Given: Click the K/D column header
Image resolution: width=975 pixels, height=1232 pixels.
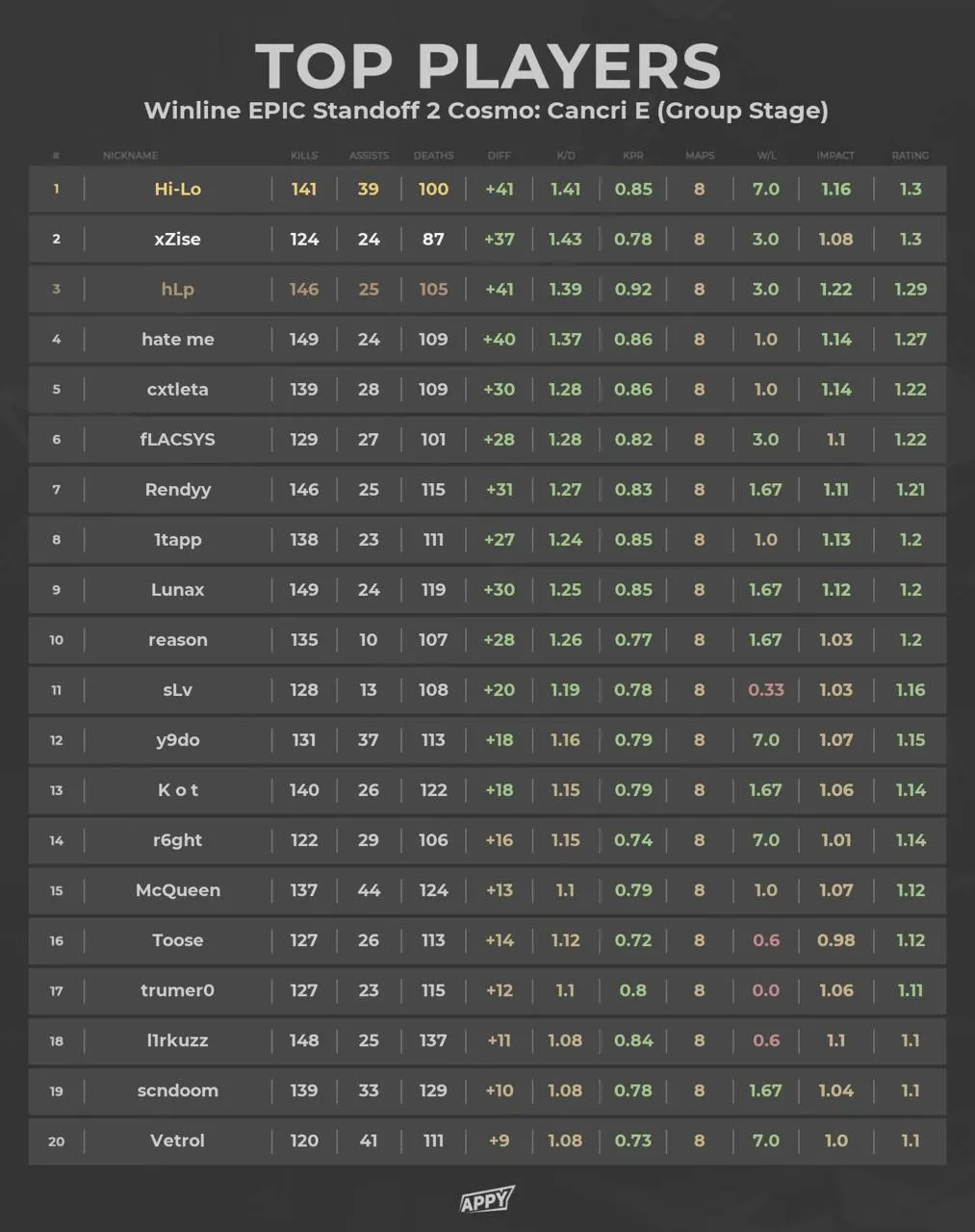Looking at the screenshot, I should [566, 155].
